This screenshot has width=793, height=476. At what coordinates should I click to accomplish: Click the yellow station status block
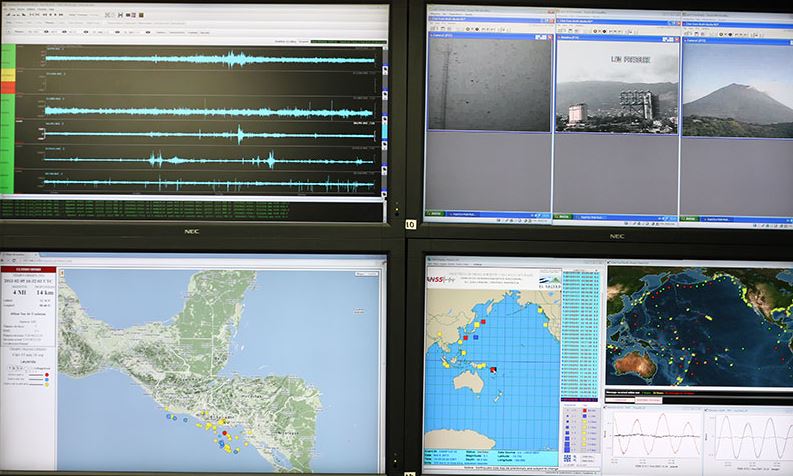(8, 75)
